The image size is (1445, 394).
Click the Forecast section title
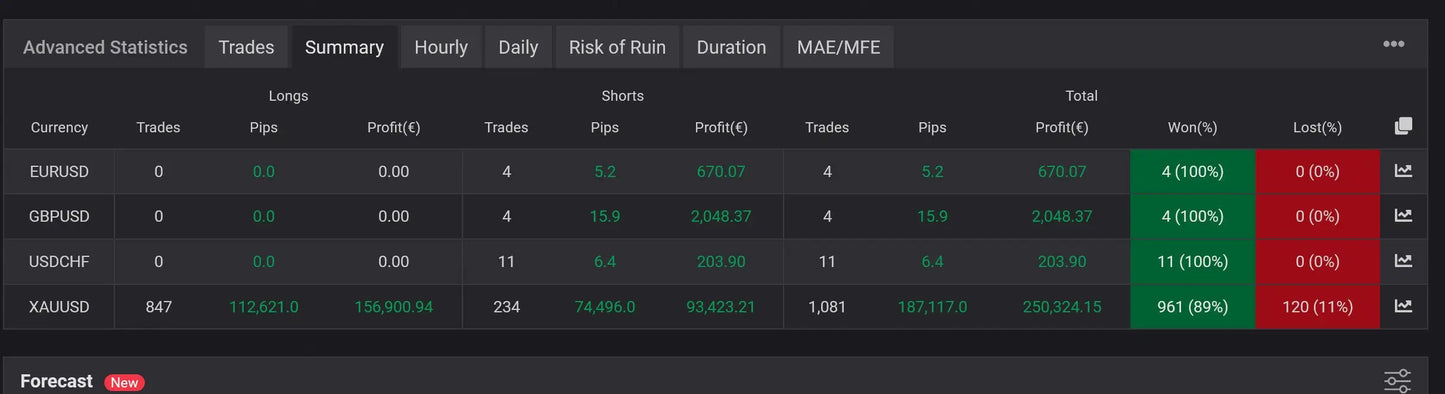pyautogui.click(x=56, y=381)
